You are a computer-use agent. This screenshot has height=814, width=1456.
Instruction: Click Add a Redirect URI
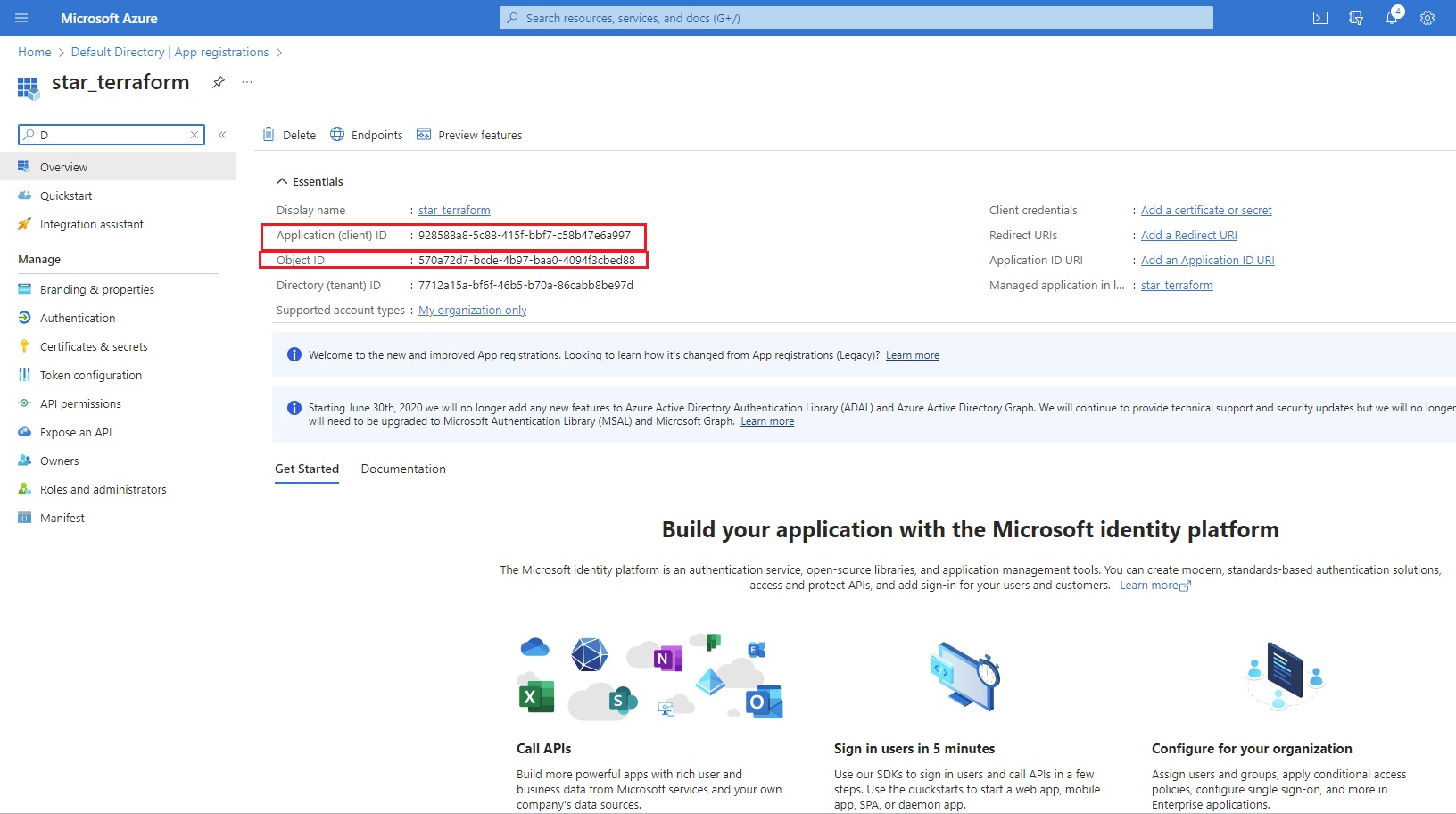click(x=1189, y=235)
